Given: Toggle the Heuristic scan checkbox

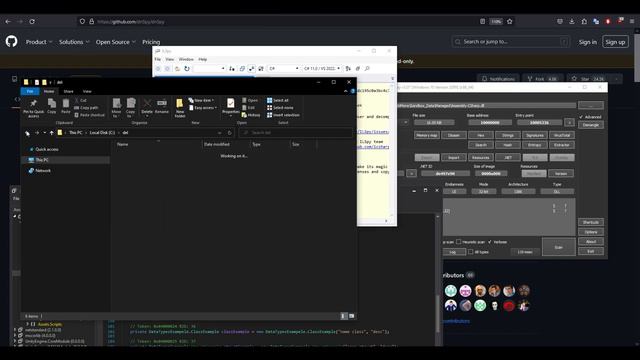Looking at the screenshot, I should (459, 242).
